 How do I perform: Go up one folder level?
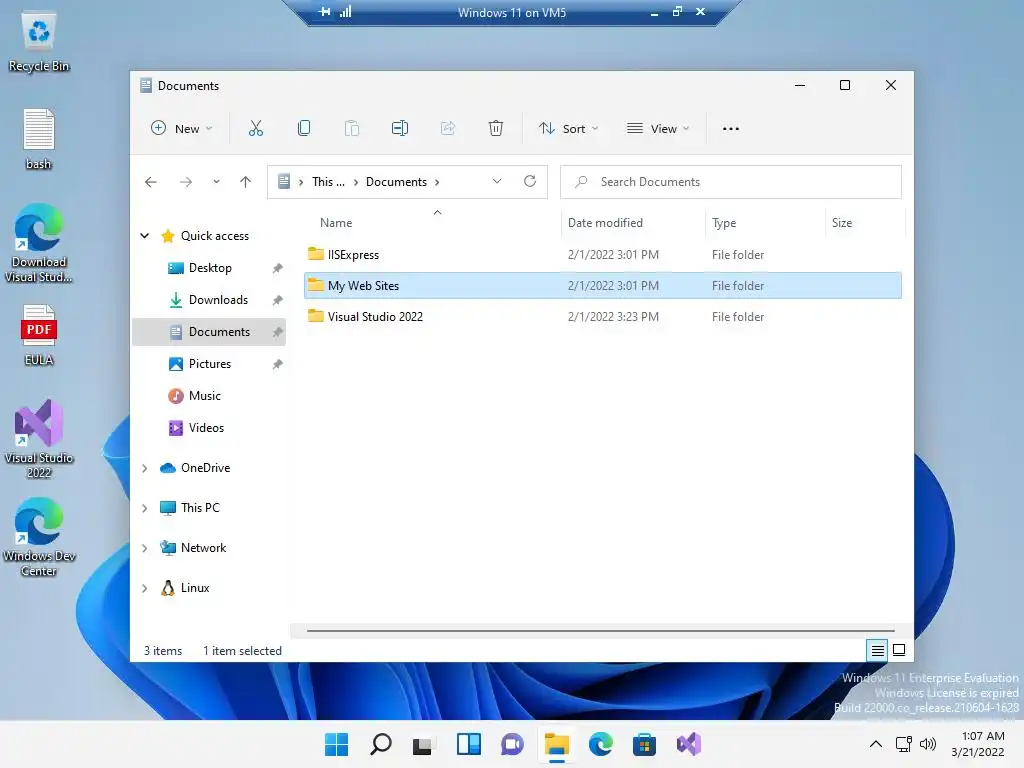click(246, 182)
